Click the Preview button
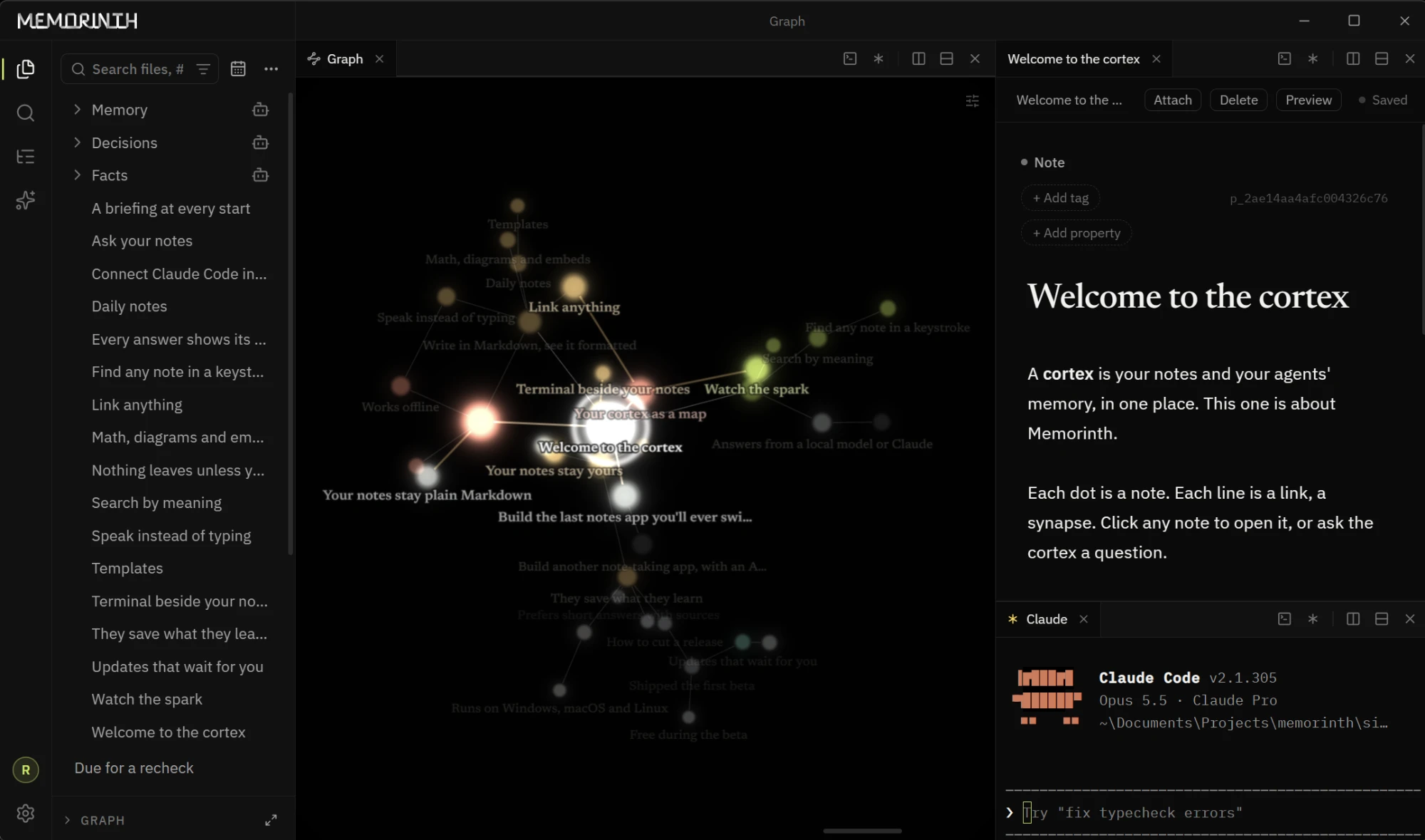1425x840 pixels. [x=1309, y=100]
